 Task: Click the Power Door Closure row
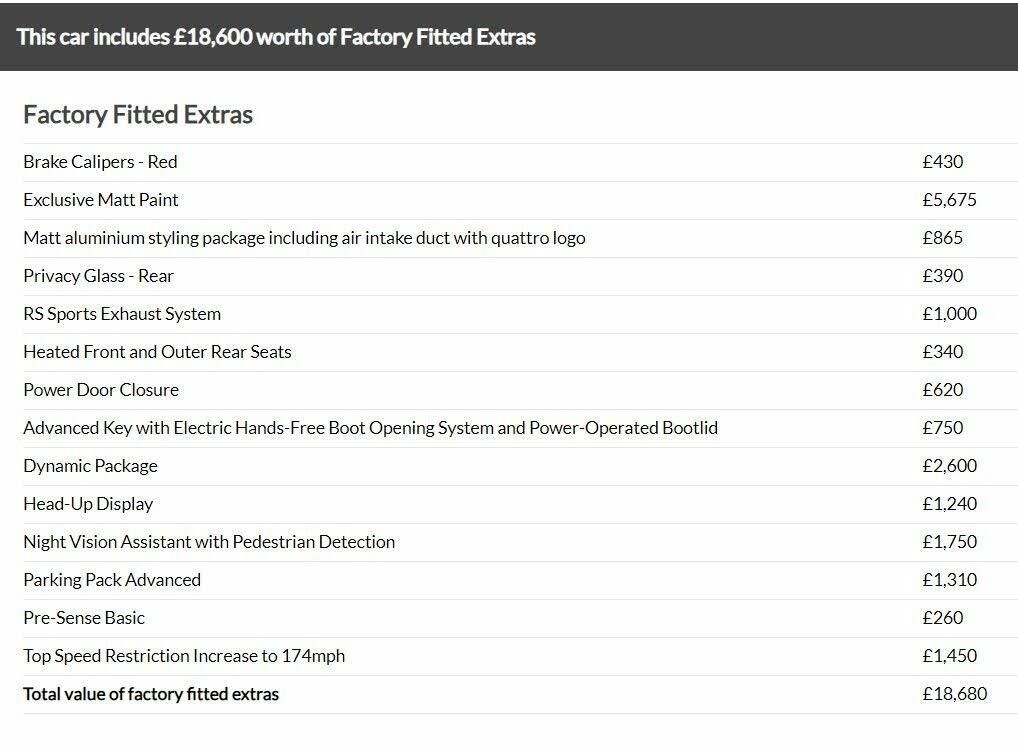pyautogui.click(x=521, y=390)
